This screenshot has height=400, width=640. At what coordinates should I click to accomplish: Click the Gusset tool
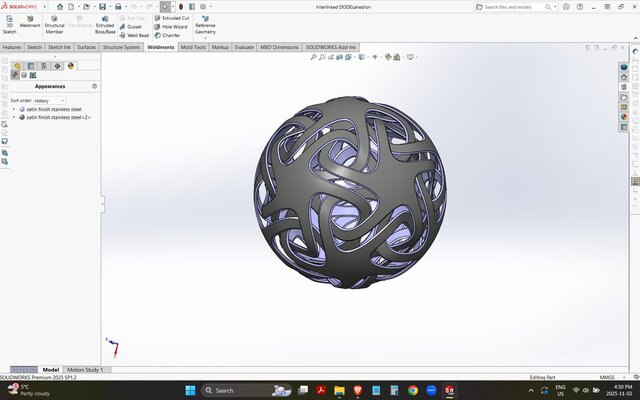pyautogui.click(x=134, y=26)
